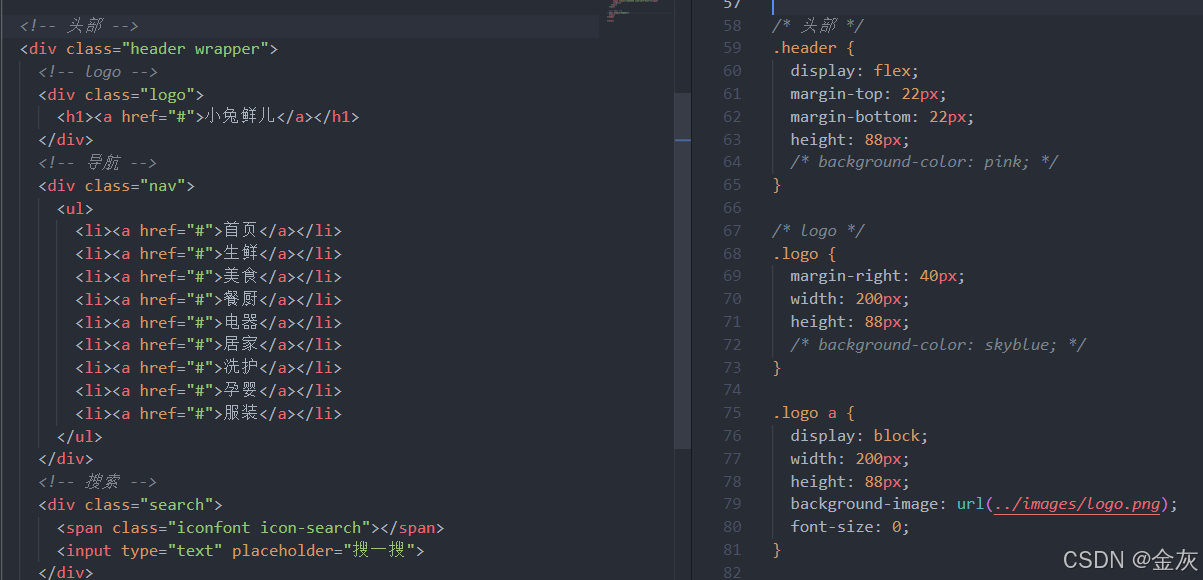Click the 孕婴 list item line

coord(208,391)
